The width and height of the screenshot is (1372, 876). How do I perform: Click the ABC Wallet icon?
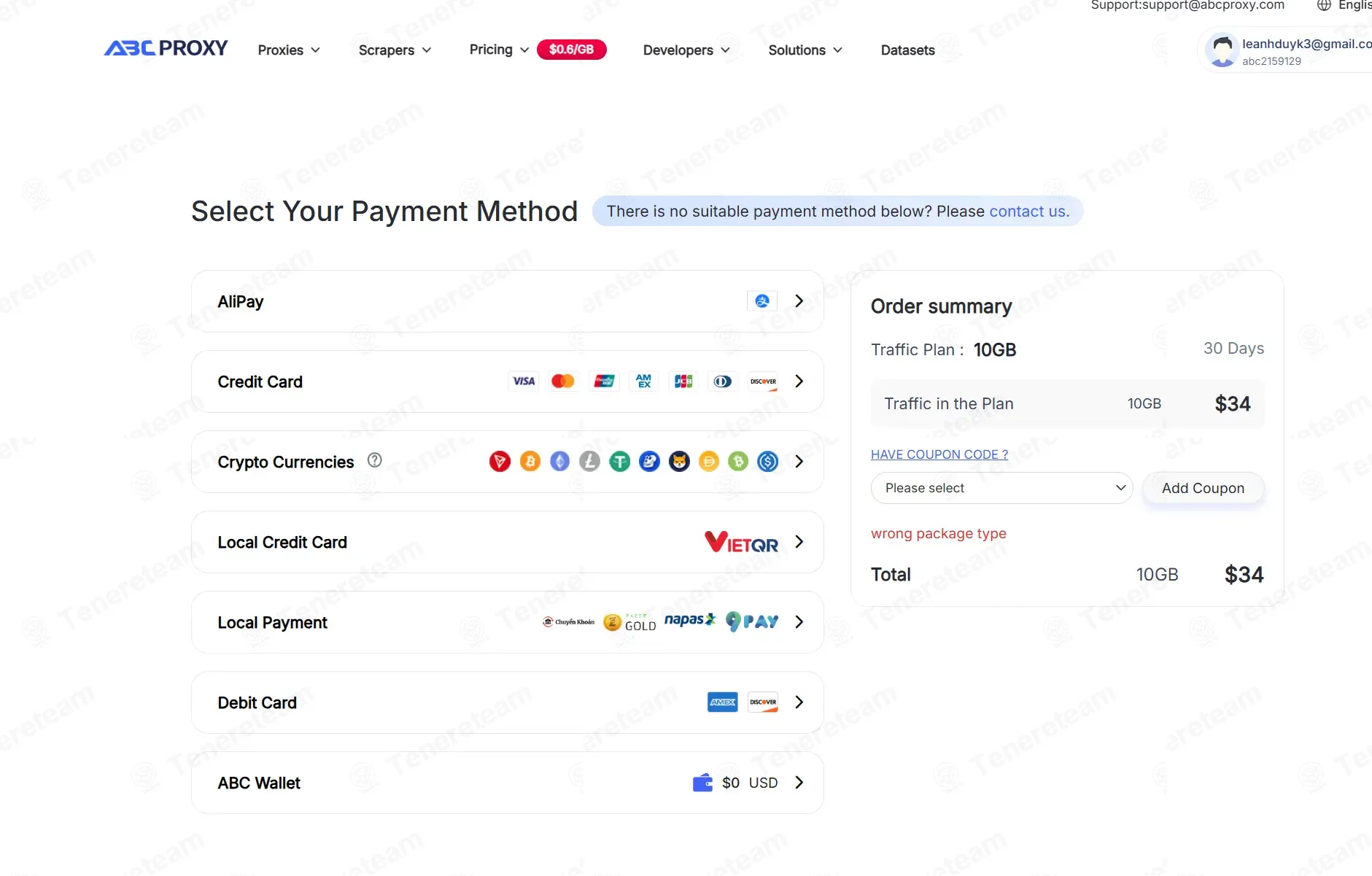point(702,783)
